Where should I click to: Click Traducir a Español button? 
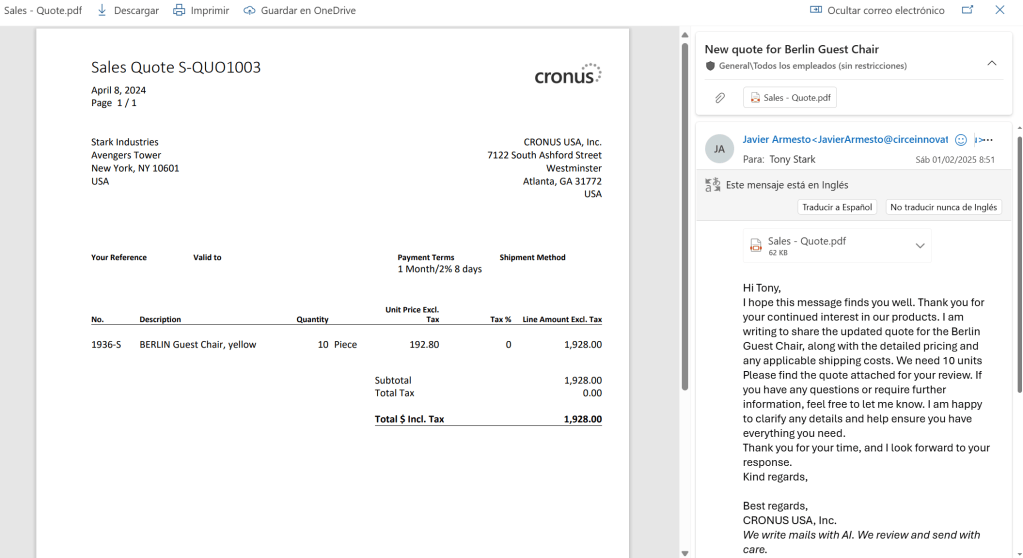pyautogui.click(x=837, y=207)
